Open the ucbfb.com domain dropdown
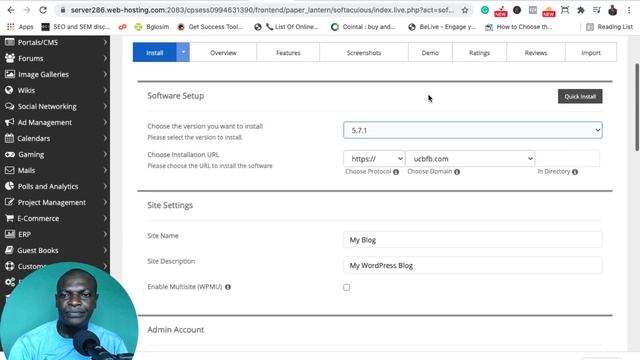 click(470, 159)
